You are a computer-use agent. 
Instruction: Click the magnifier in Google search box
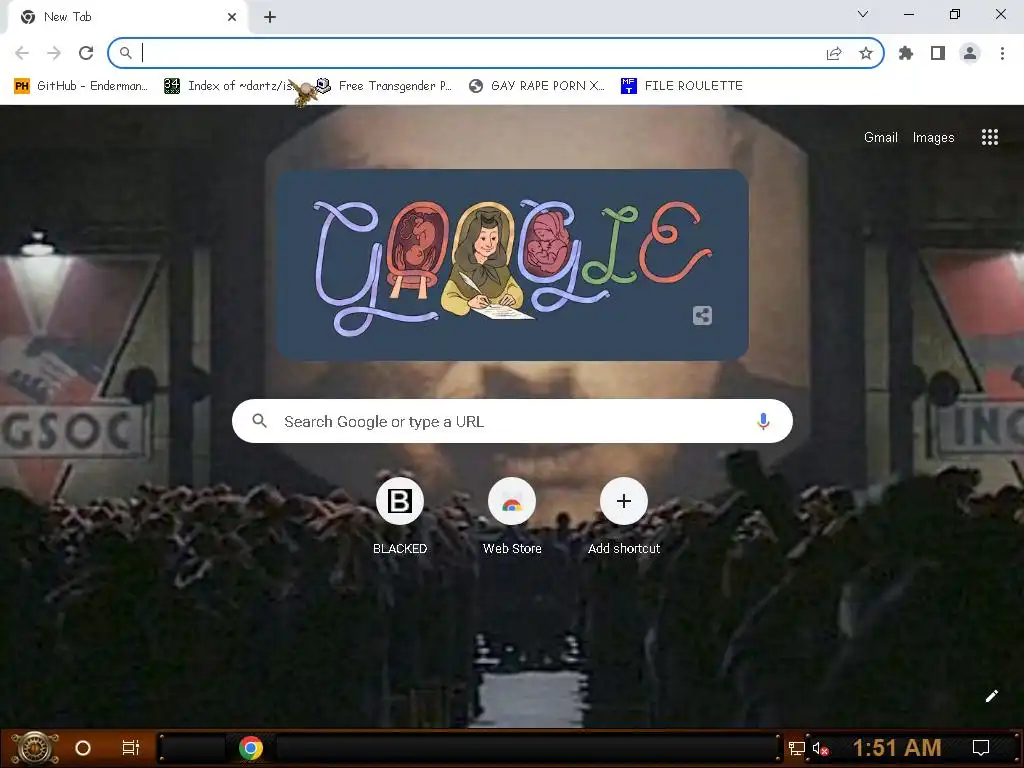pyautogui.click(x=260, y=421)
